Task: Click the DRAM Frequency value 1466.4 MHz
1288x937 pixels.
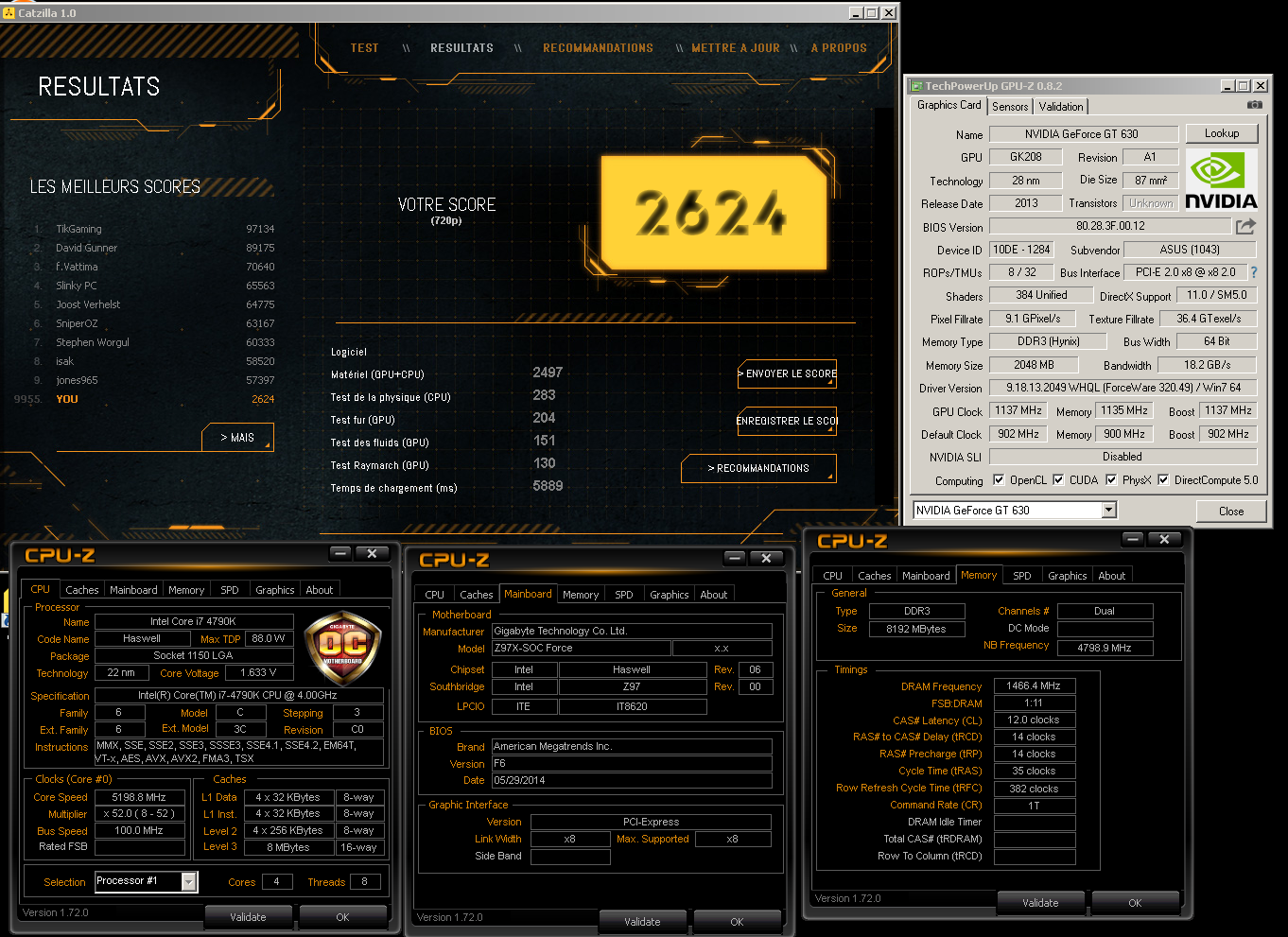Action: point(1034,686)
